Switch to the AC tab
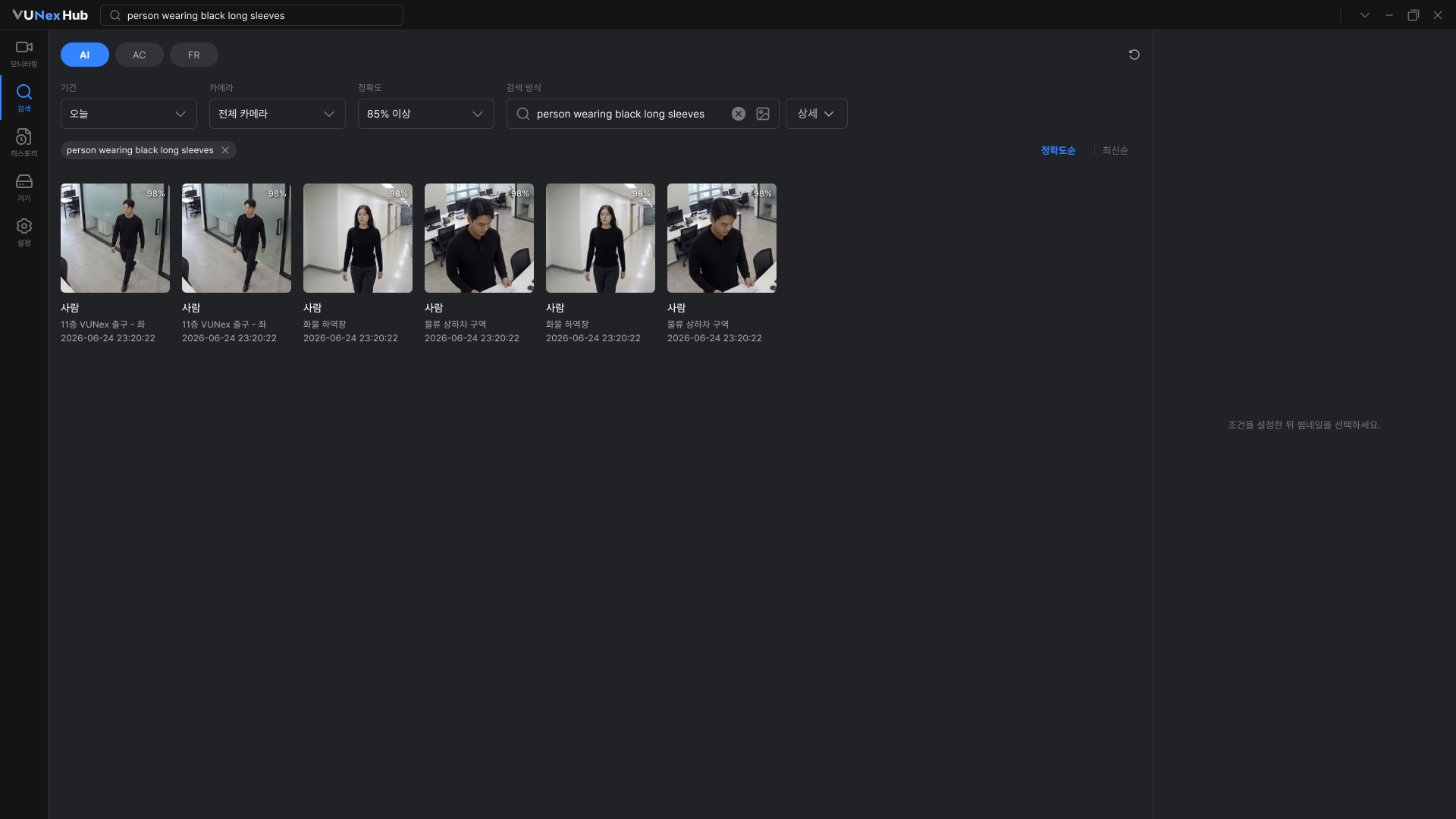The height and width of the screenshot is (819, 1456). 140,55
